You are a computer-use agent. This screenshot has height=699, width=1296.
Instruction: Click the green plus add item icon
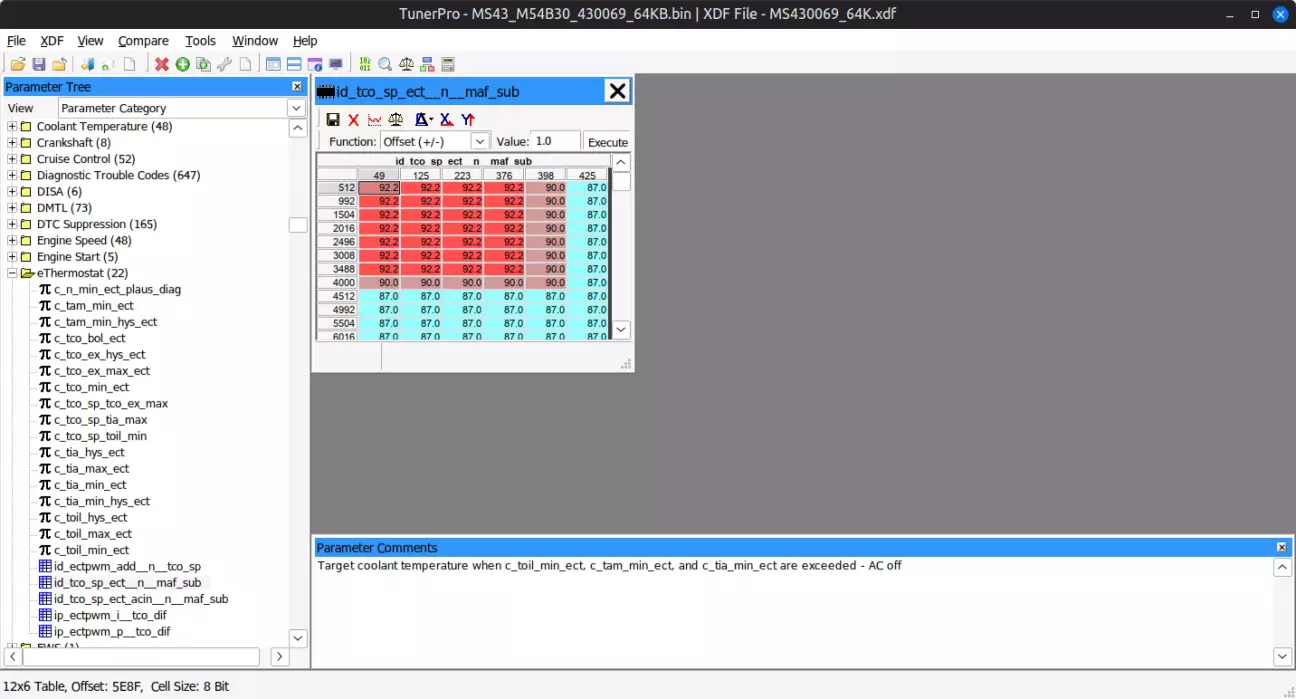point(183,65)
